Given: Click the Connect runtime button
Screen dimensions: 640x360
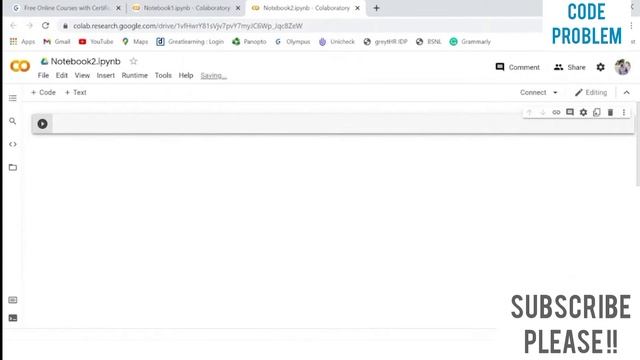Looking at the screenshot, I should (x=533, y=92).
